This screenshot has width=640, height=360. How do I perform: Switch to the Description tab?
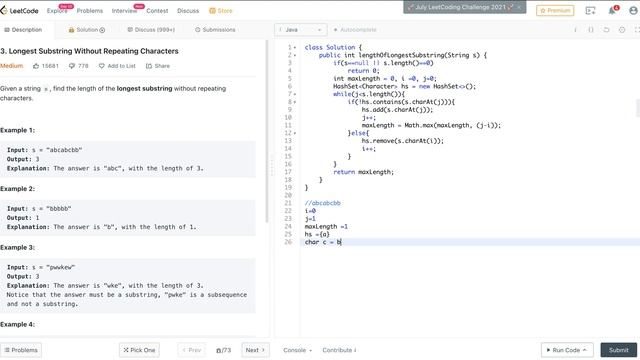[x=23, y=30]
